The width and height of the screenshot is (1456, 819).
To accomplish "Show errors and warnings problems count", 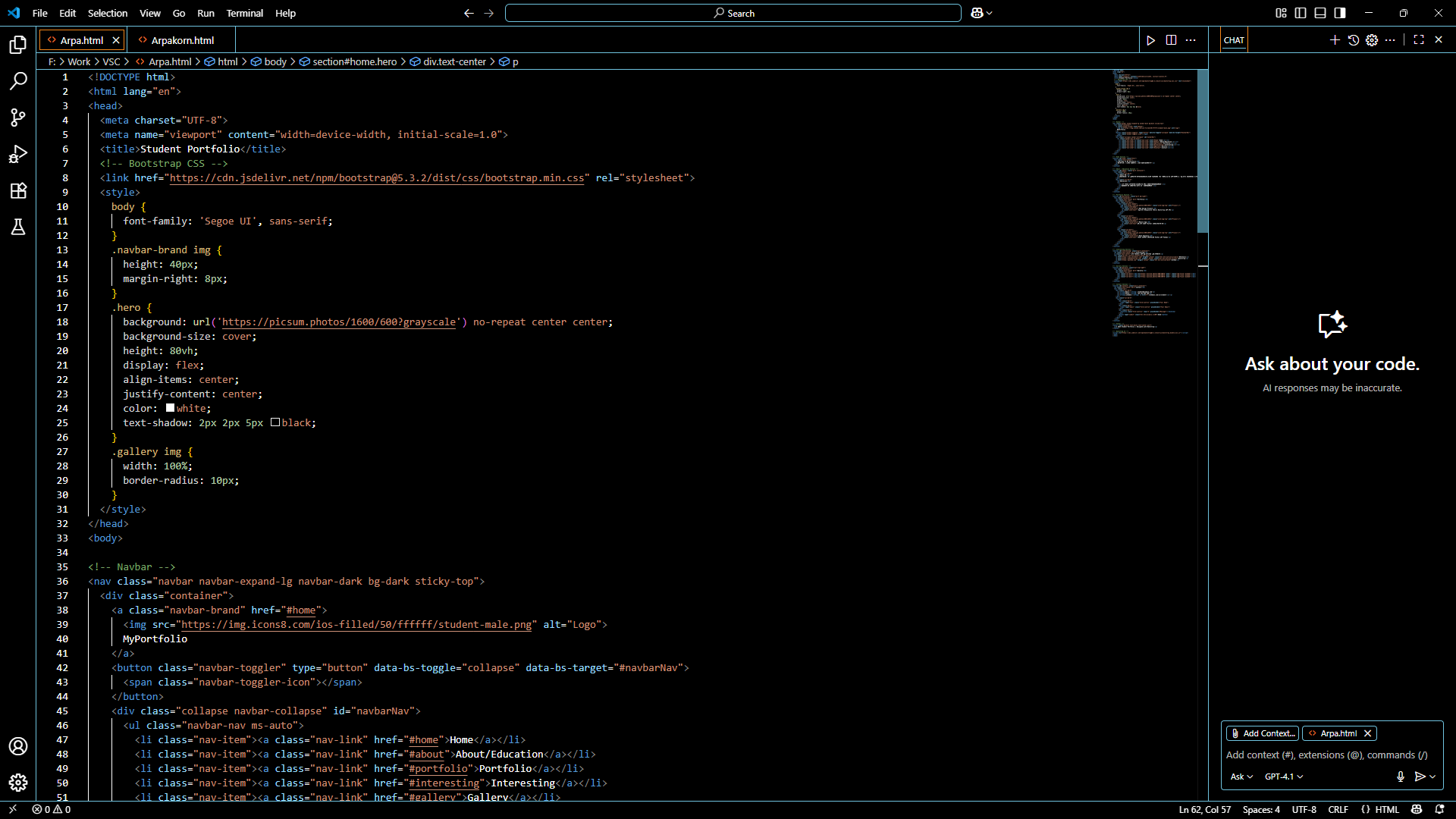I will coord(51,809).
